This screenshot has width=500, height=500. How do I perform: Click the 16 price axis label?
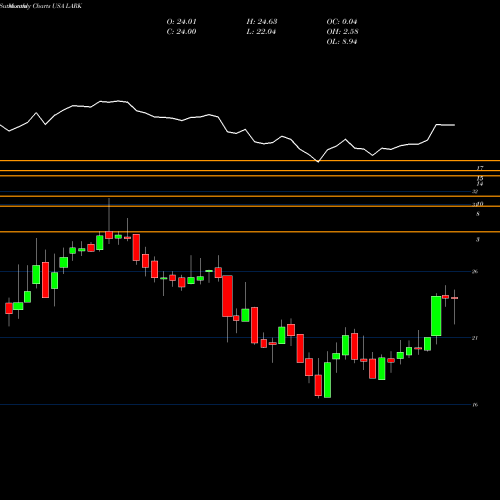coord(475,405)
